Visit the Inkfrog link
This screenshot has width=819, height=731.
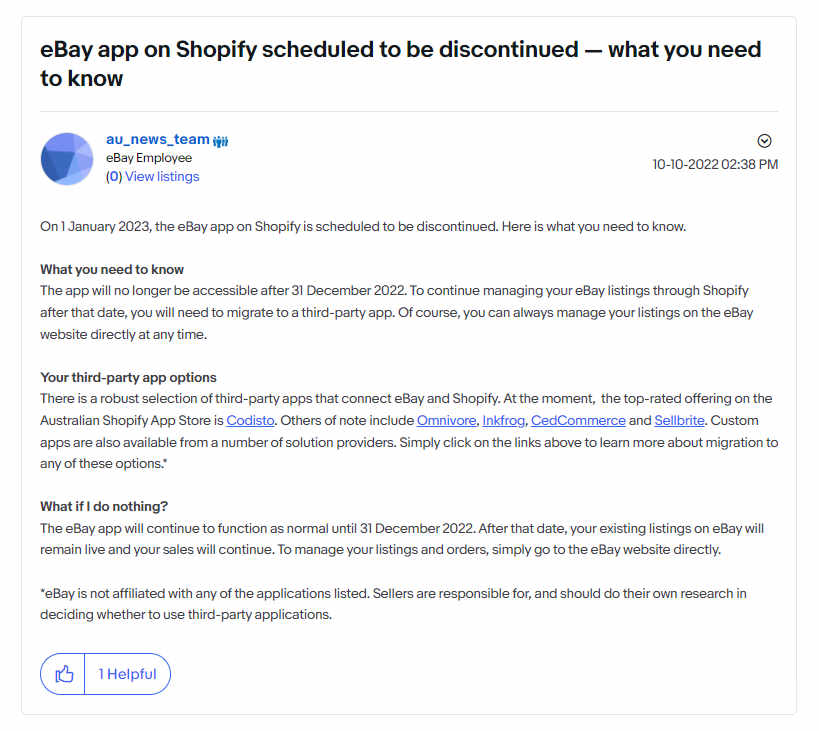pos(504,420)
